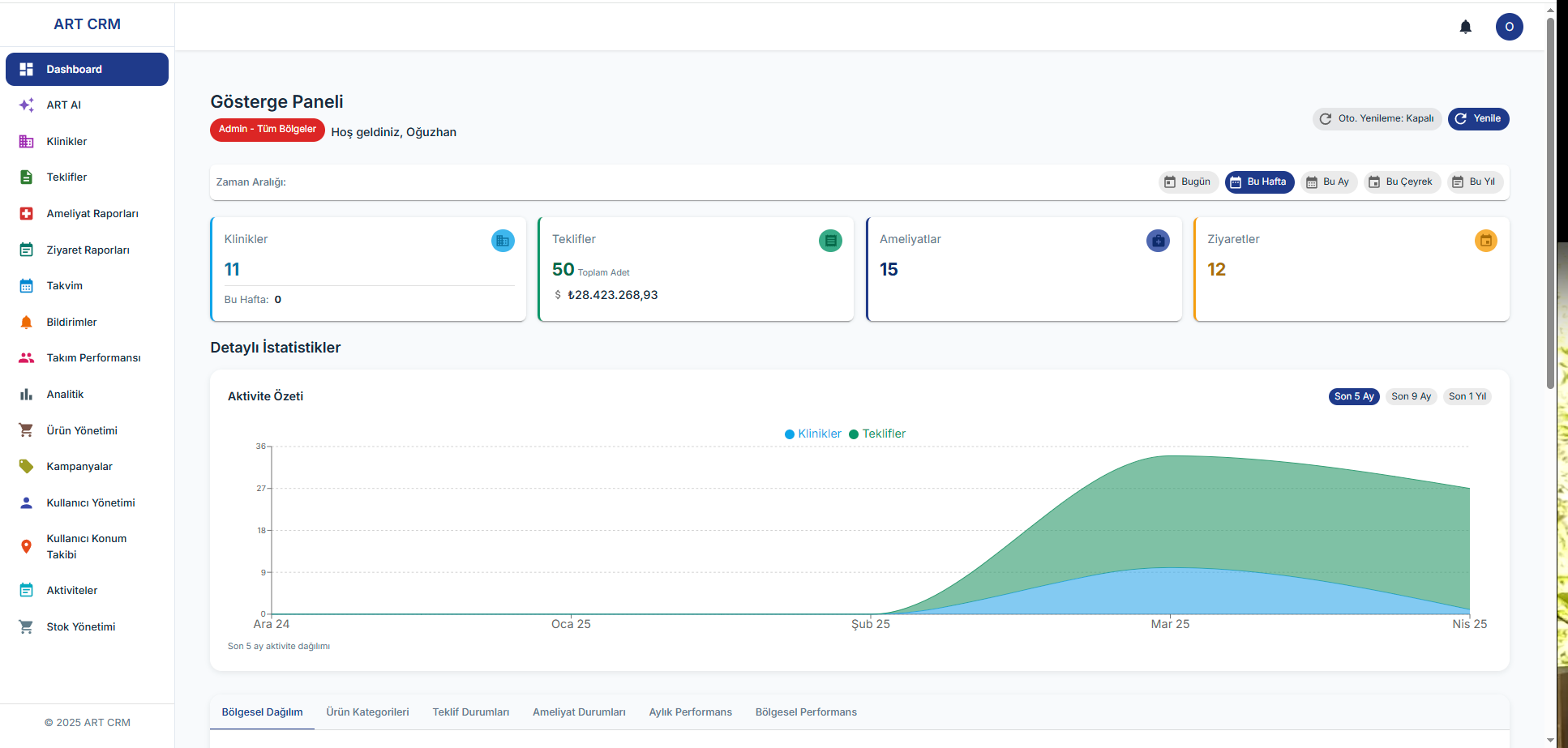Toggle Teklifler legend color dot
The image size is (1568, 748).
click(854, 434)
